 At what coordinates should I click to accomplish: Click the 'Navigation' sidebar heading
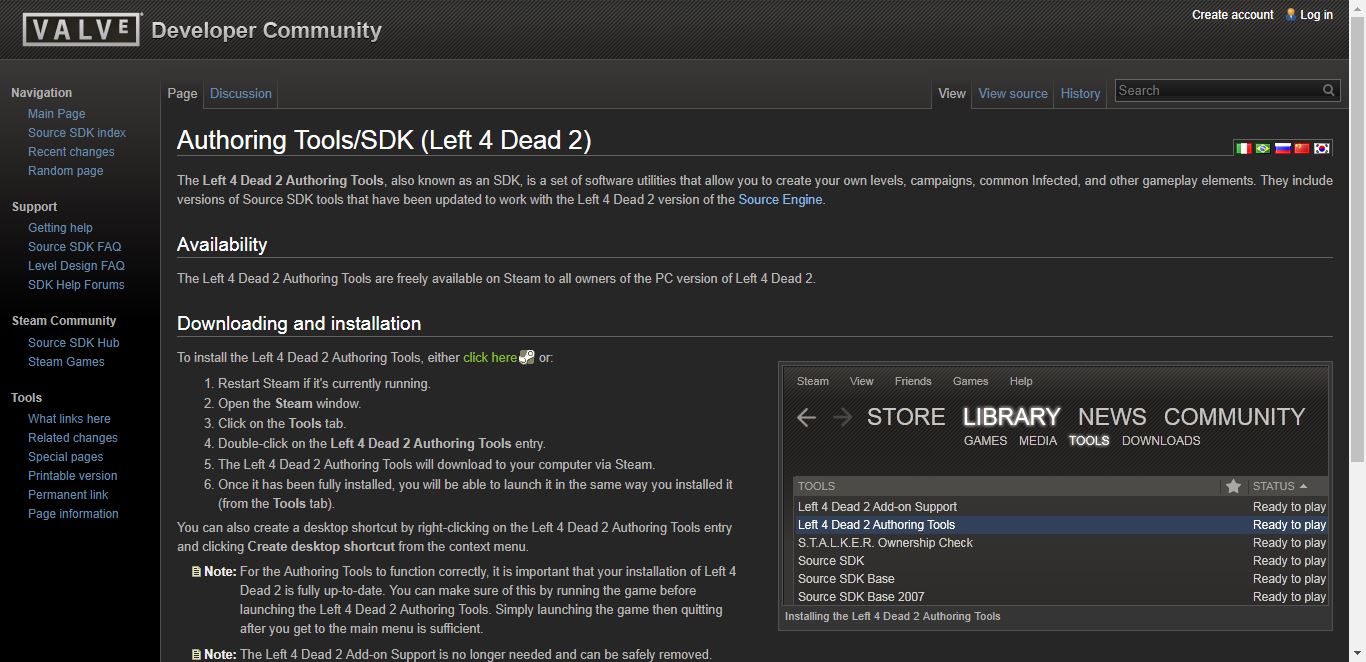pyautogui.click(x=42, y=93)
